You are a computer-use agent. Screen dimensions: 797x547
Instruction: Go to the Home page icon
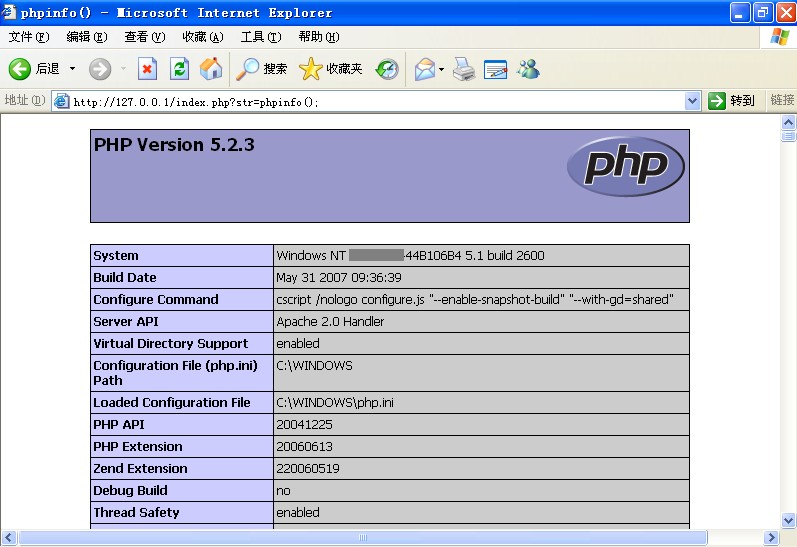pos(211,69)
